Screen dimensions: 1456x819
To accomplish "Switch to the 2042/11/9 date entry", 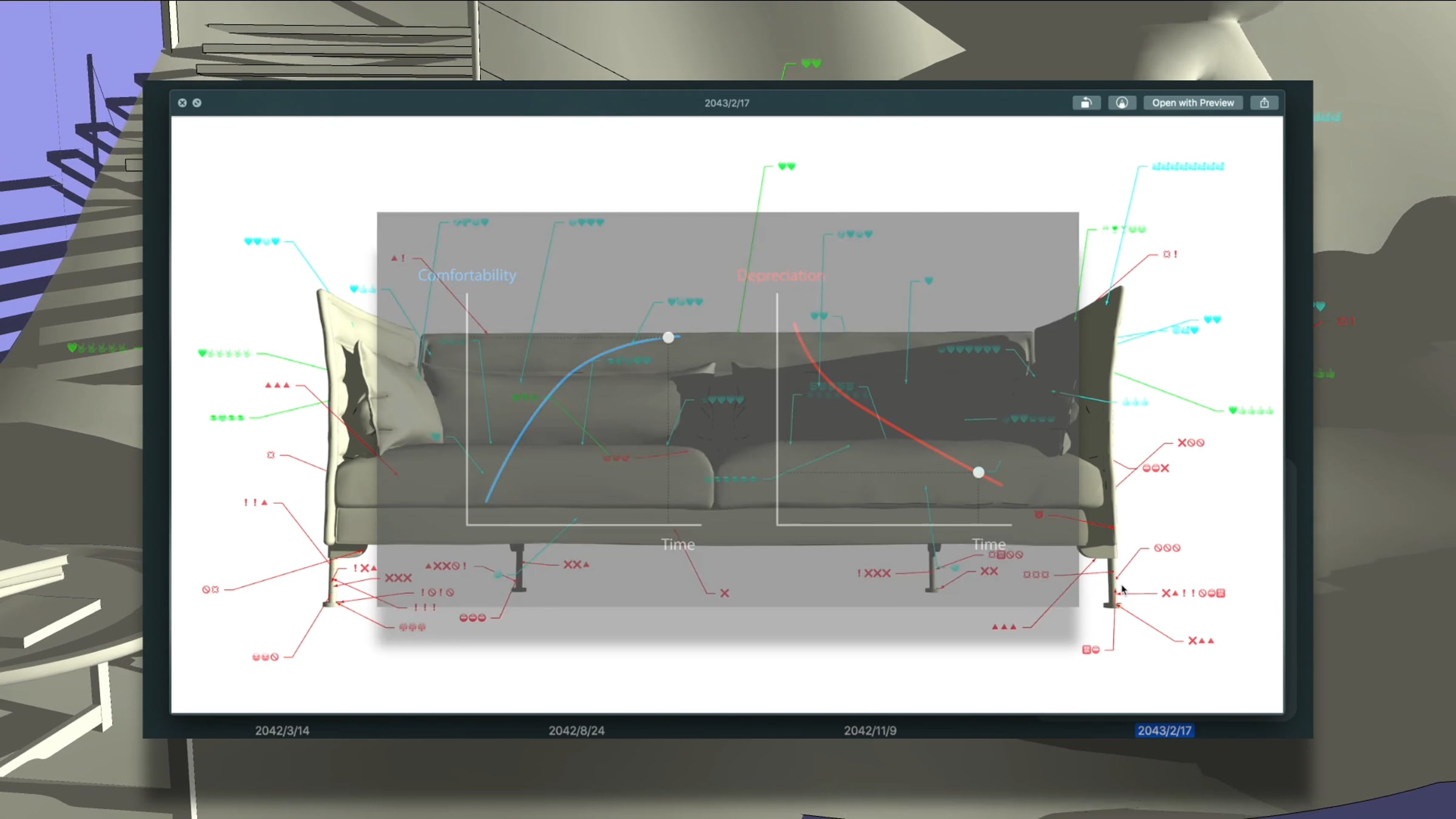I will coord(870,730).
